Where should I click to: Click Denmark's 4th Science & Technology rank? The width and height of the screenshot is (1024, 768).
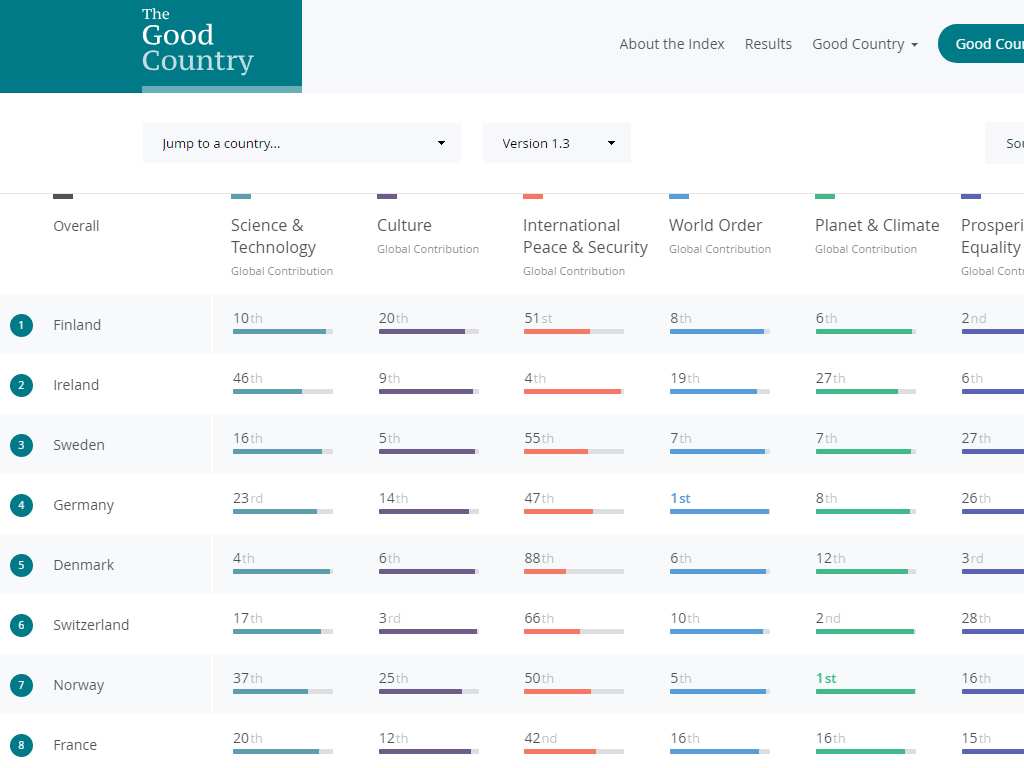pyautogui.click(x=244, y=558)
